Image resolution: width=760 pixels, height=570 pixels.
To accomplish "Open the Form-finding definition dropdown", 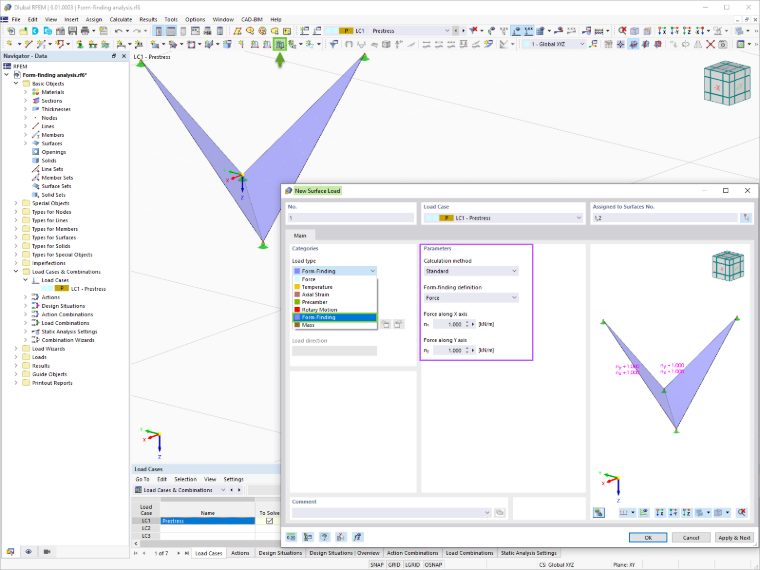I will 471,298.
